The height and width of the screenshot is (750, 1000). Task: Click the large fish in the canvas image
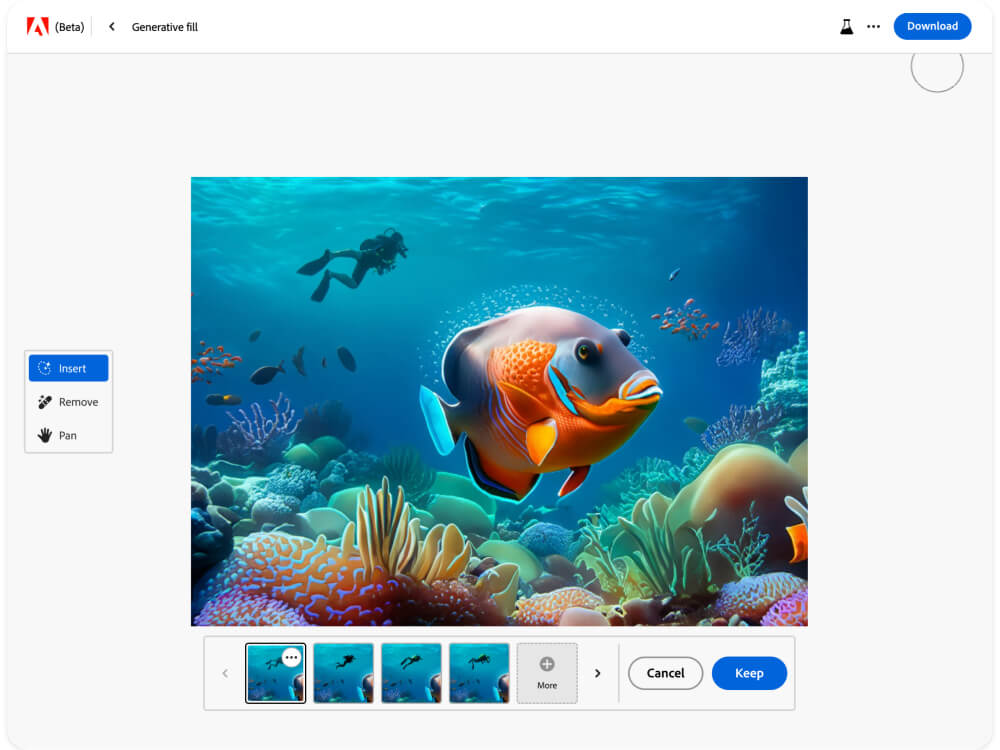[545, 395]
